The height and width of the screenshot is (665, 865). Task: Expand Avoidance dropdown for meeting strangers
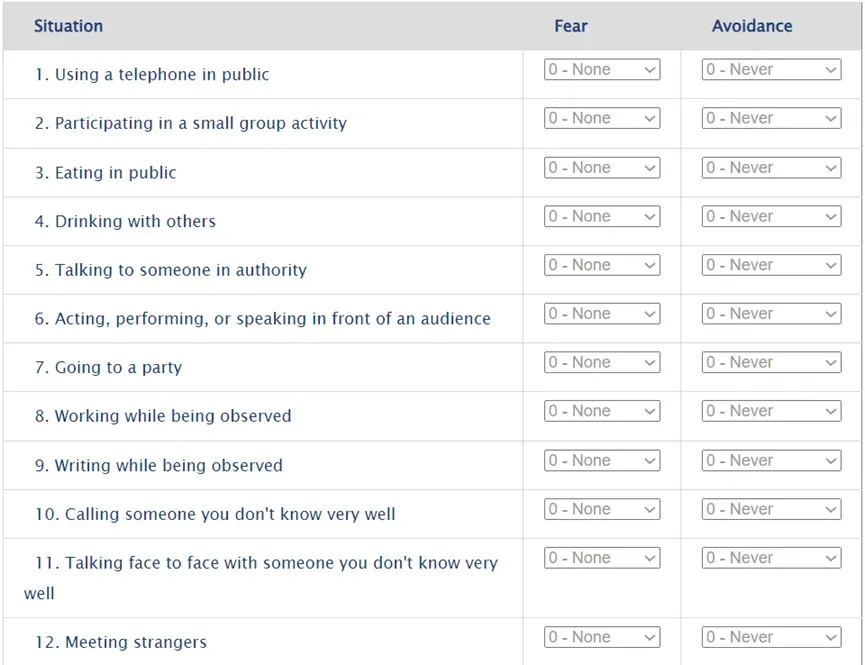(x=771, y=637)
